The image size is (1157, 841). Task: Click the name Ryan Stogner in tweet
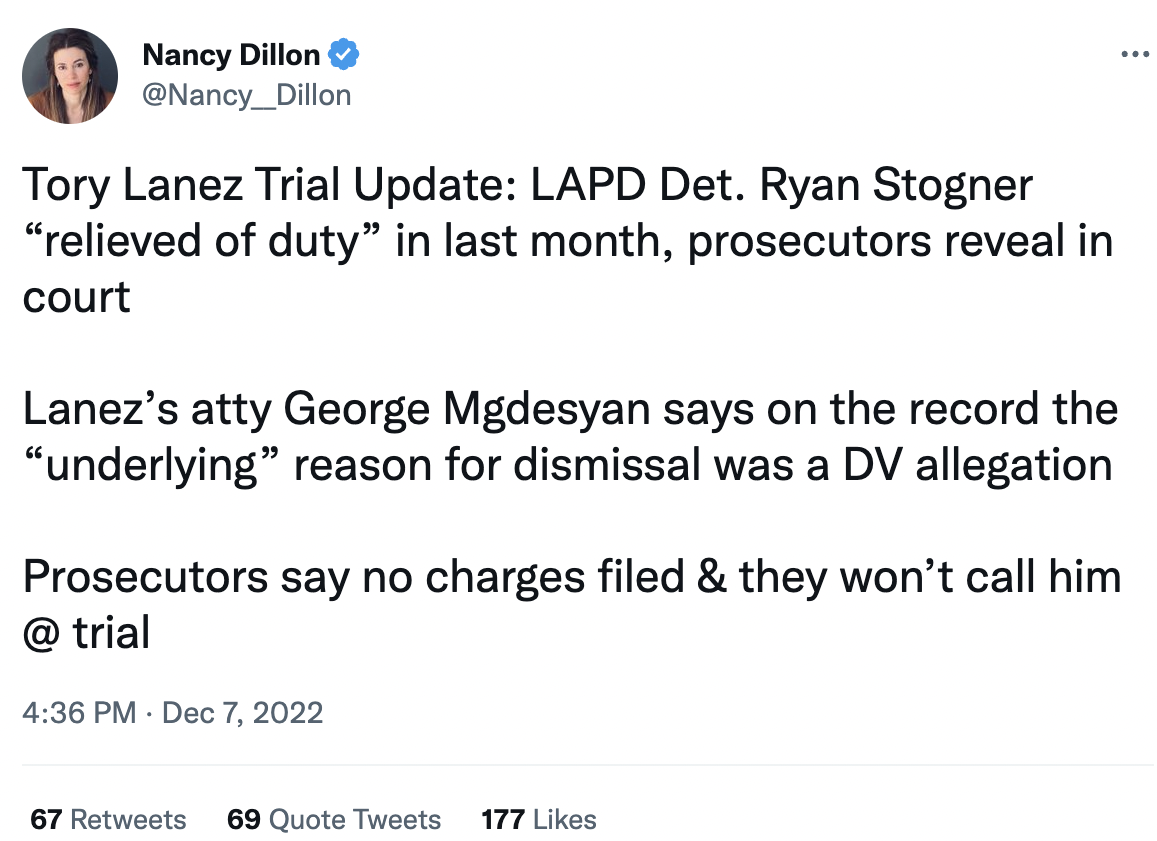(896, 184)
